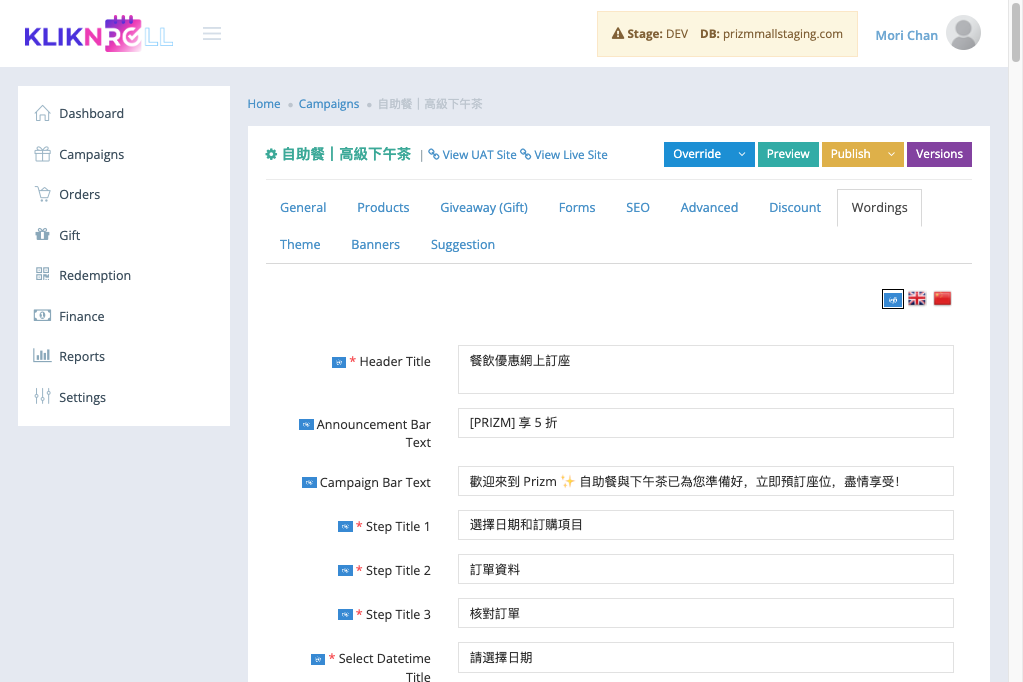Open the Giveaway (Gift) tab
Image resolution: width=1023 pixels, height=682 pixels.
(483, 208)
